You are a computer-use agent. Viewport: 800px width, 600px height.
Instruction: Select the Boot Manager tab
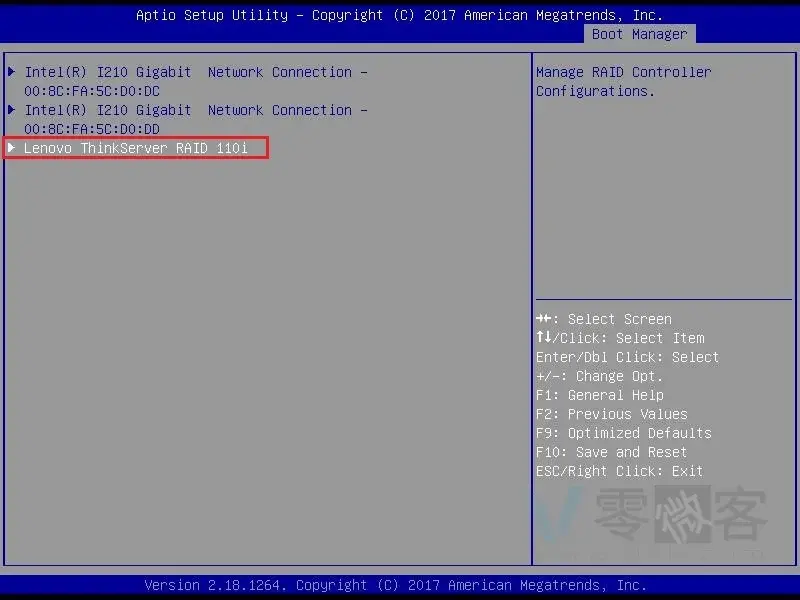(639, 34)
